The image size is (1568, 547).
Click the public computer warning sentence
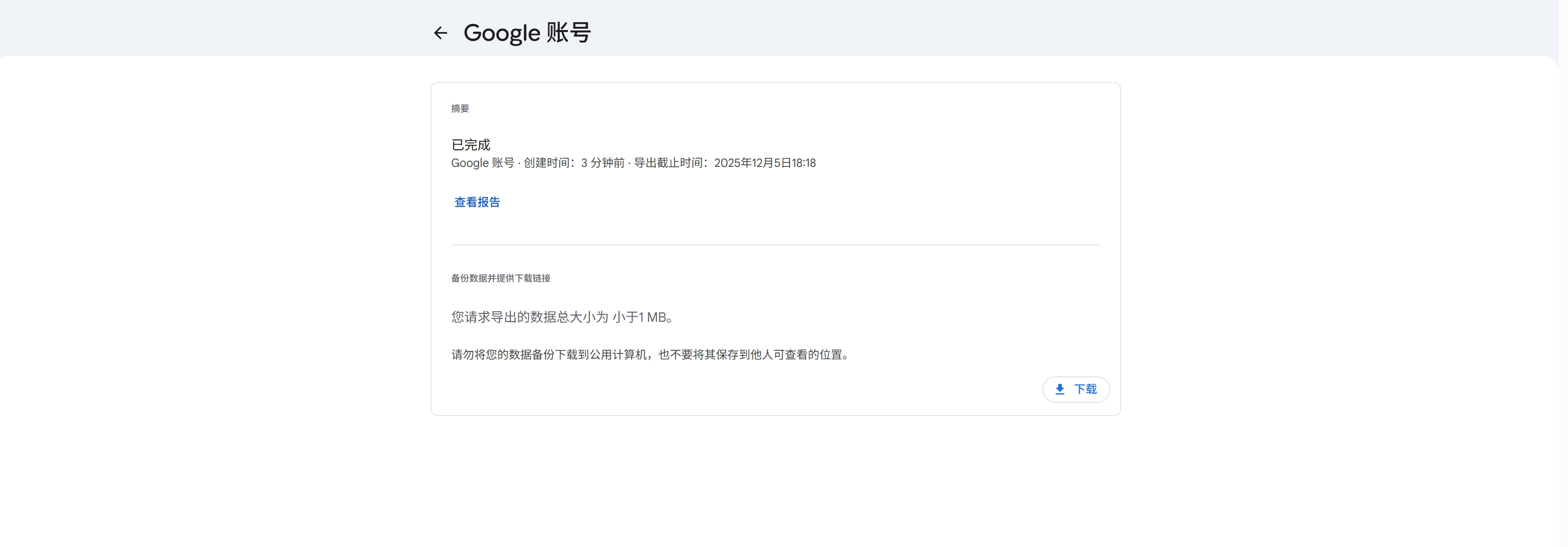click(650, 355)
